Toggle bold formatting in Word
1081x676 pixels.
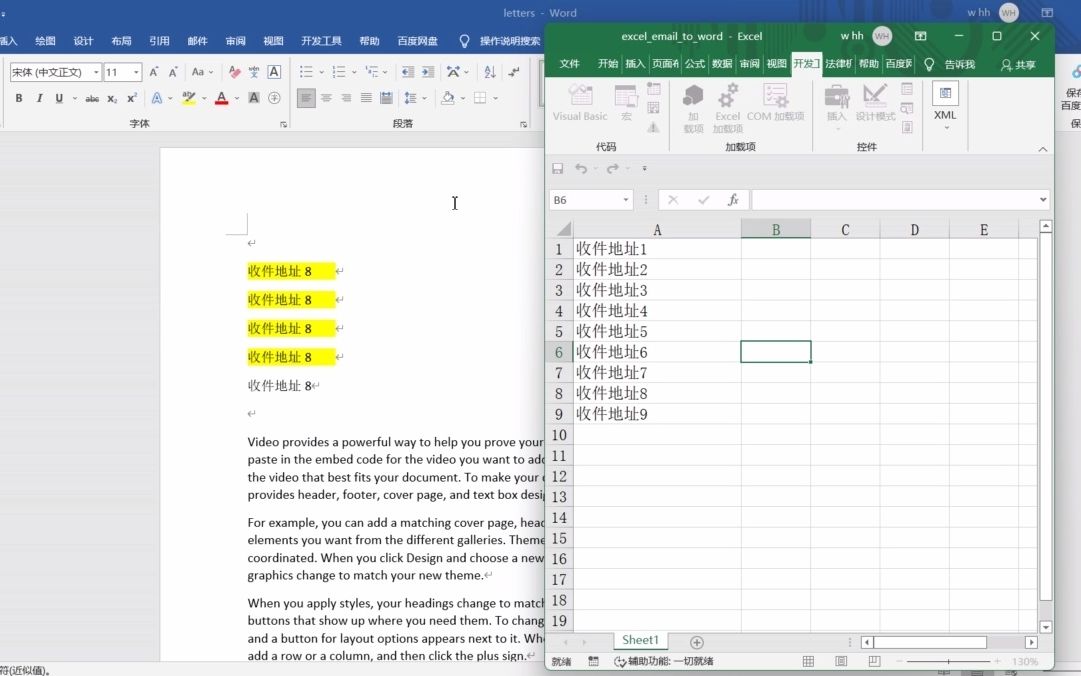pyautogui.click(x=18, y=97)
